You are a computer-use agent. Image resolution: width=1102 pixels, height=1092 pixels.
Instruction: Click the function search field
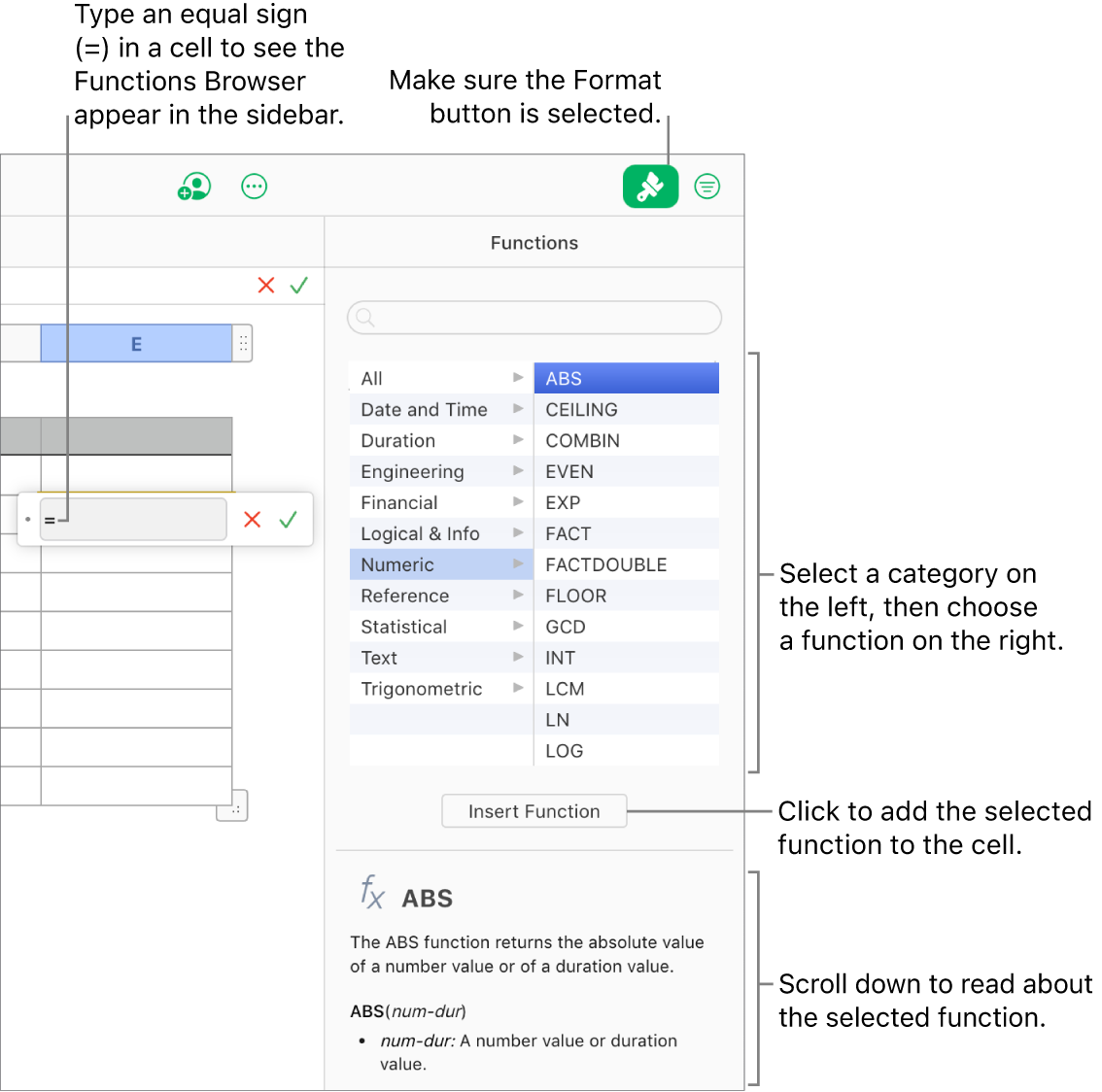(534, 318)
